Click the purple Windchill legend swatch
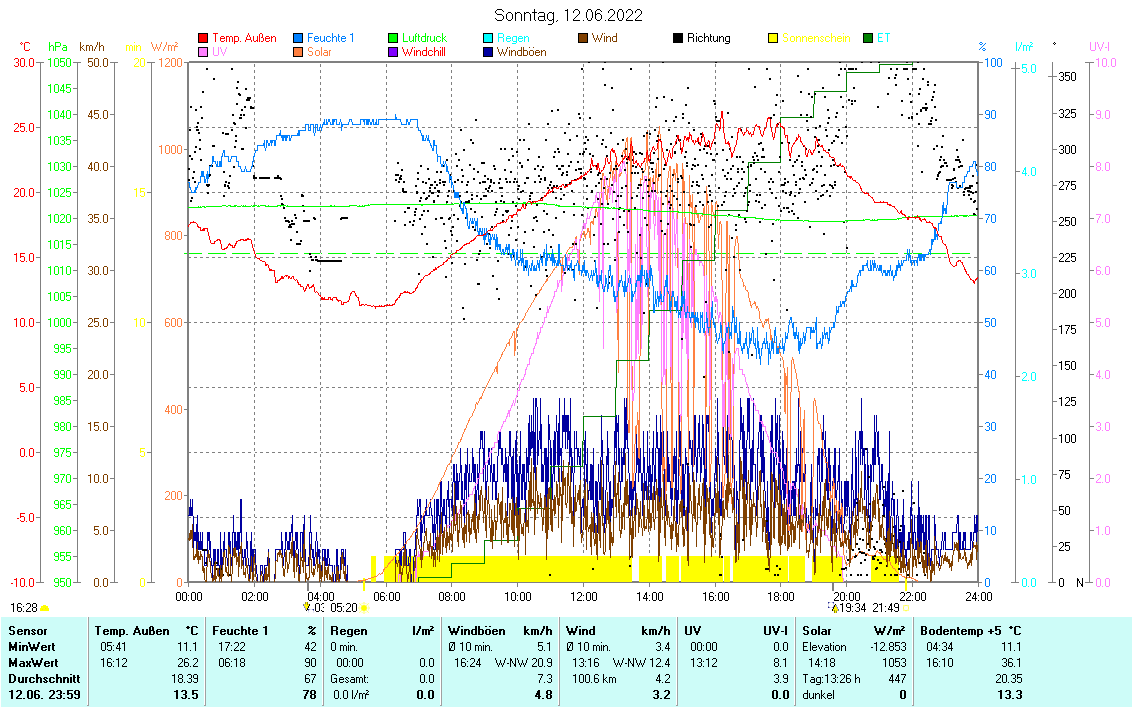 coord(393,52)
